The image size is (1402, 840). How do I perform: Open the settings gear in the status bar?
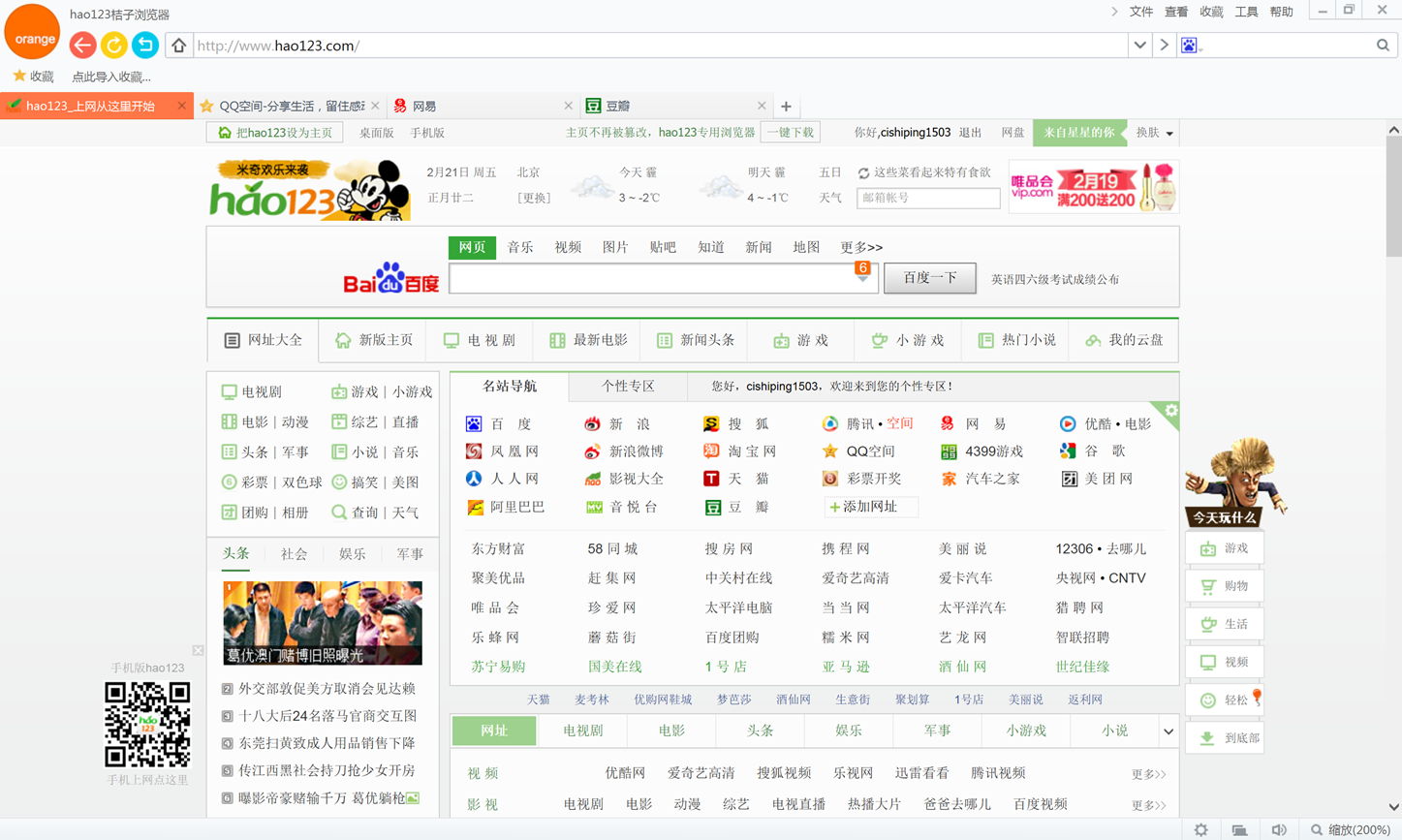pyautogui.click(x=1200, y=829)
